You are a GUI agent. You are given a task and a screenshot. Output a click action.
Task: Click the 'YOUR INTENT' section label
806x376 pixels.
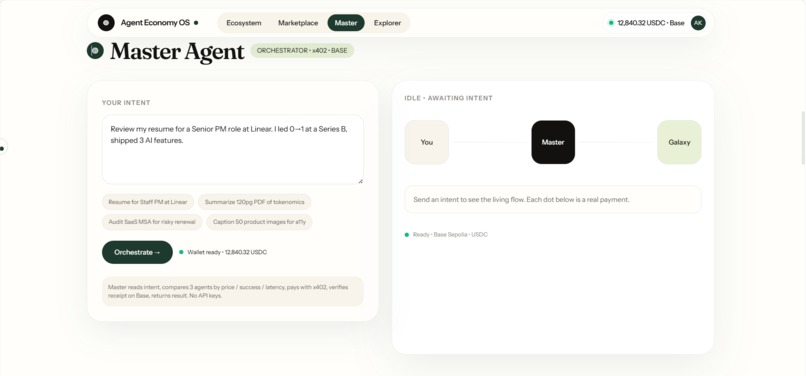(x=126, y=103)
